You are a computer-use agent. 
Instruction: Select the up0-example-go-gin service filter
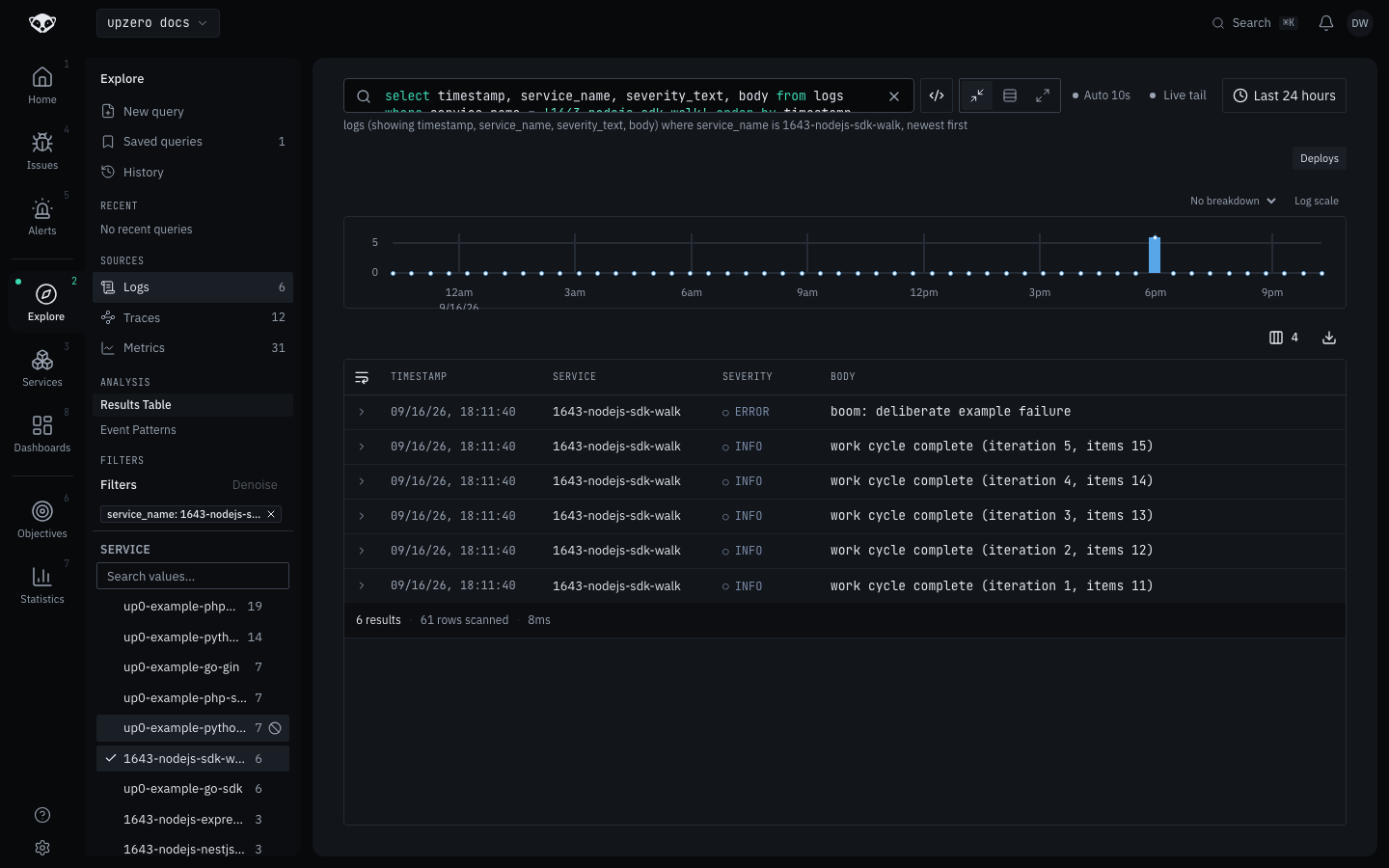193,667
